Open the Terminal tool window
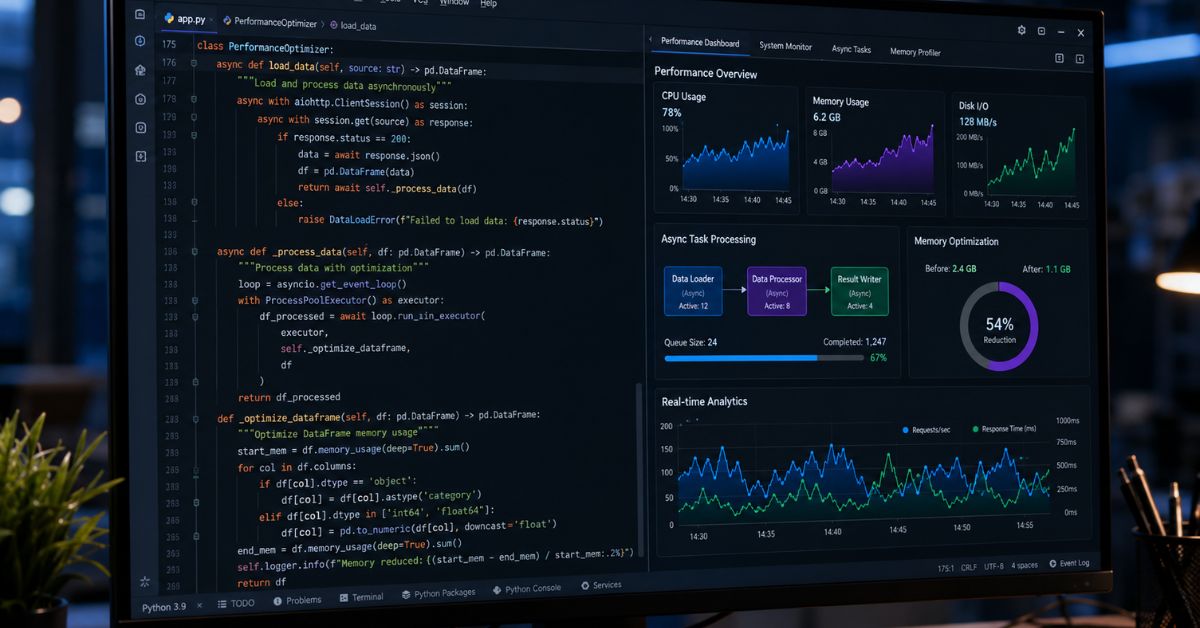Viewport: 1200px width, 628px height. [361, 597]
